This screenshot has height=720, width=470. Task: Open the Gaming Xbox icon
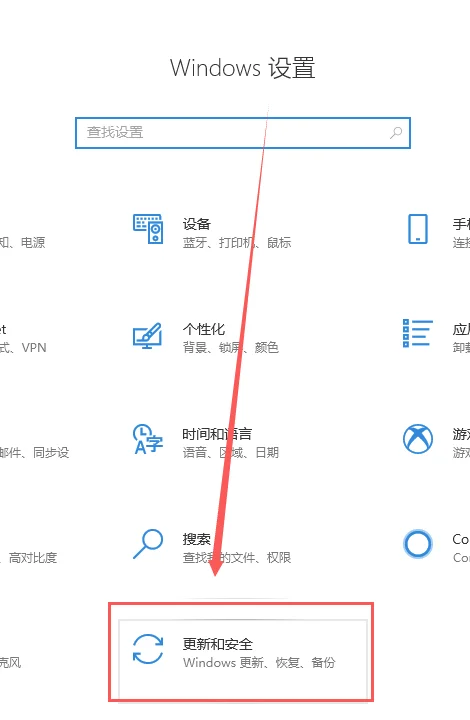pos(418,439)
